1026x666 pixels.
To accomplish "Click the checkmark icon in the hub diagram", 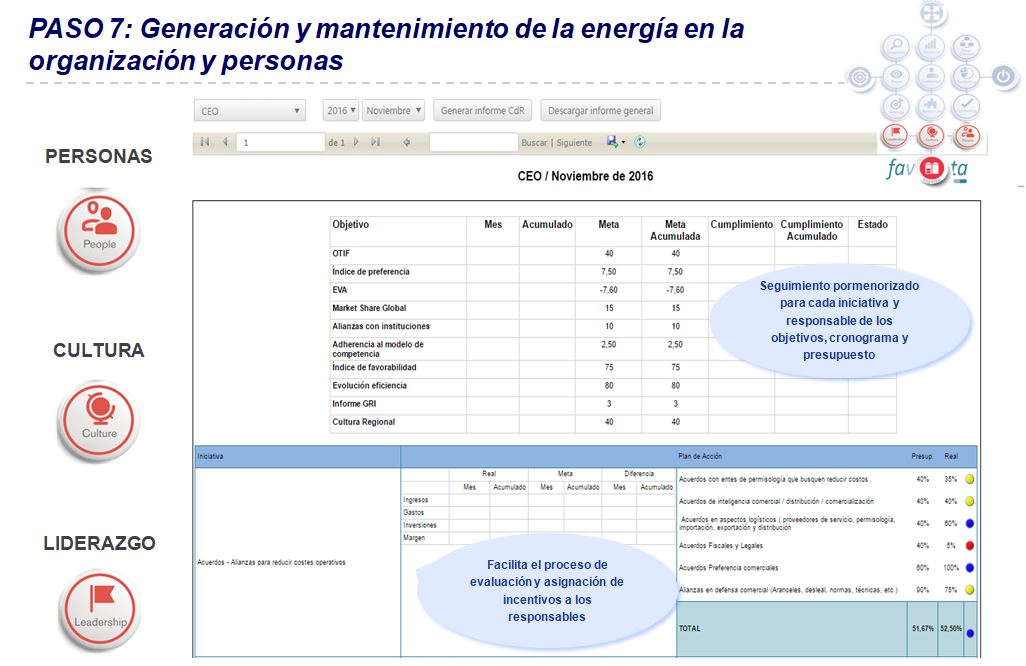I will point(966,105).
